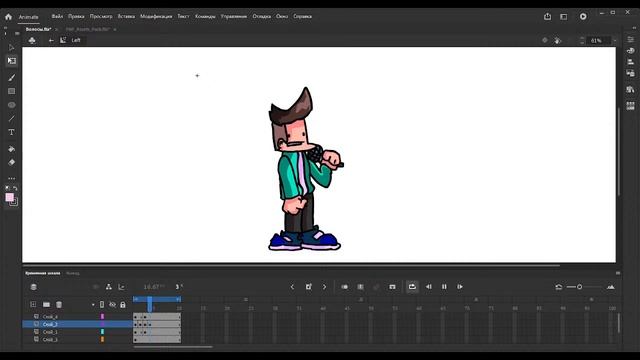Delete the selected layer
This screenshot has height=360, width=640.
(59, 304)
